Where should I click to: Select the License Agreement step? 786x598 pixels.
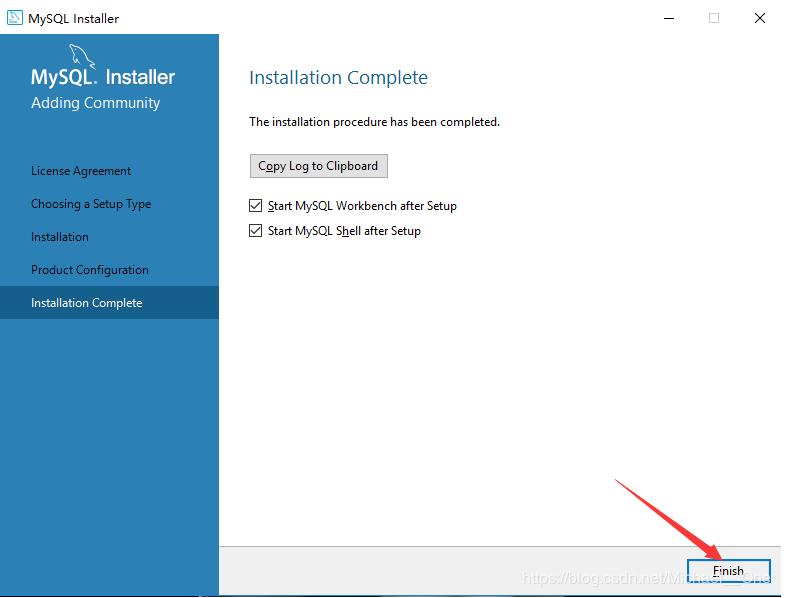[x=81, y=171]
